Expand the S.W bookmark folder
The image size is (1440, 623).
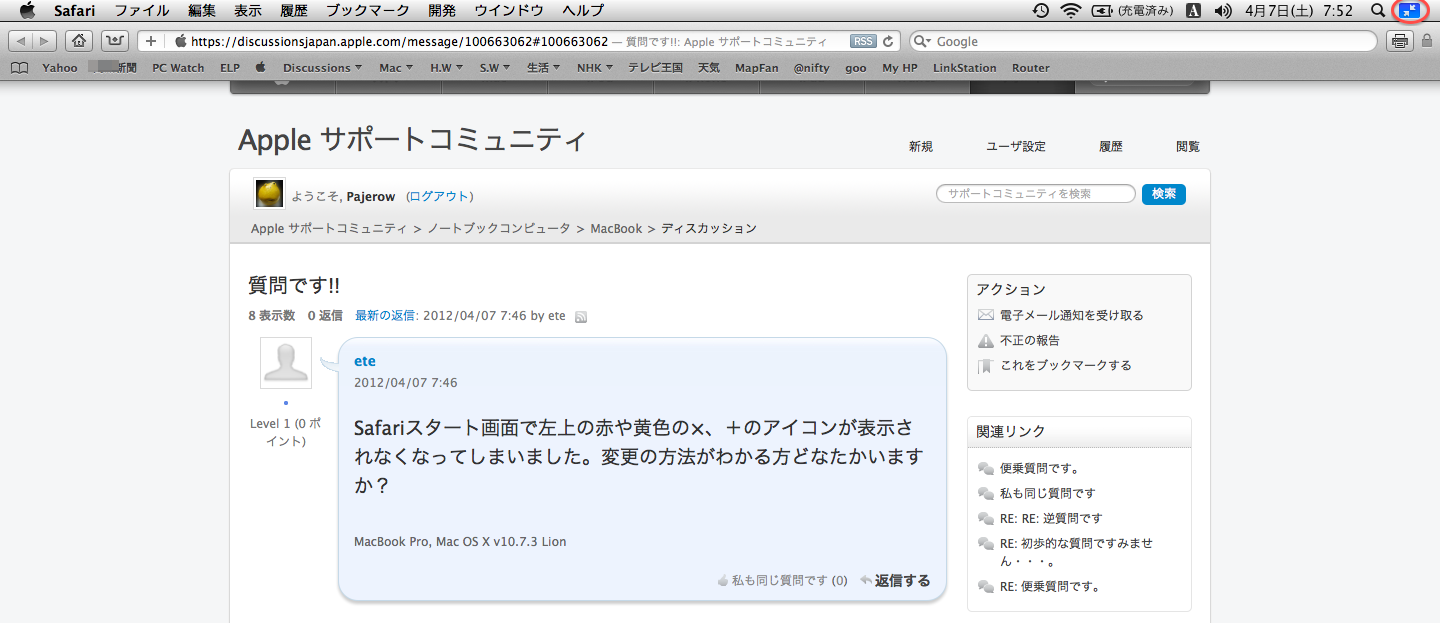(495, 68)
